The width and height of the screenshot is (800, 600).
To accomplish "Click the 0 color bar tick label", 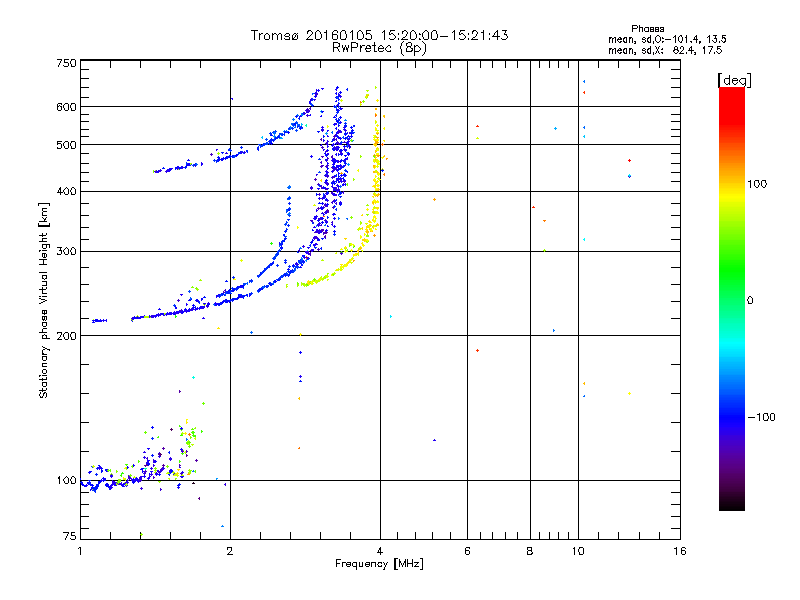I will 749,300.
